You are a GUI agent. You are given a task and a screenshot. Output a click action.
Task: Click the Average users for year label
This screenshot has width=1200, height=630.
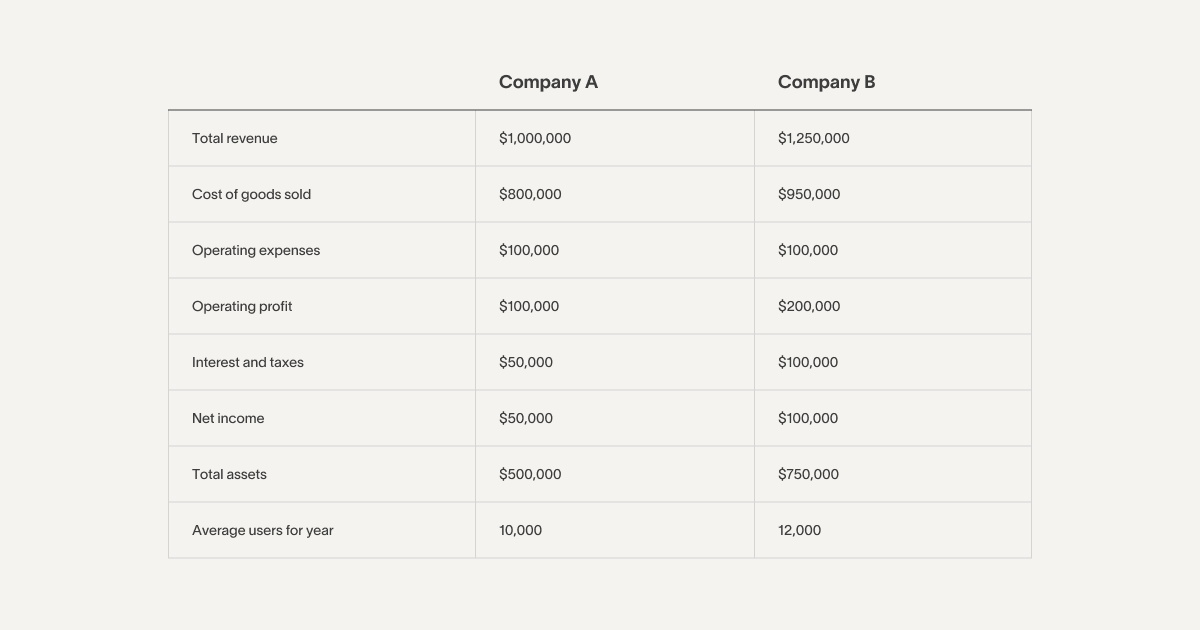click(x=263, y=530)
